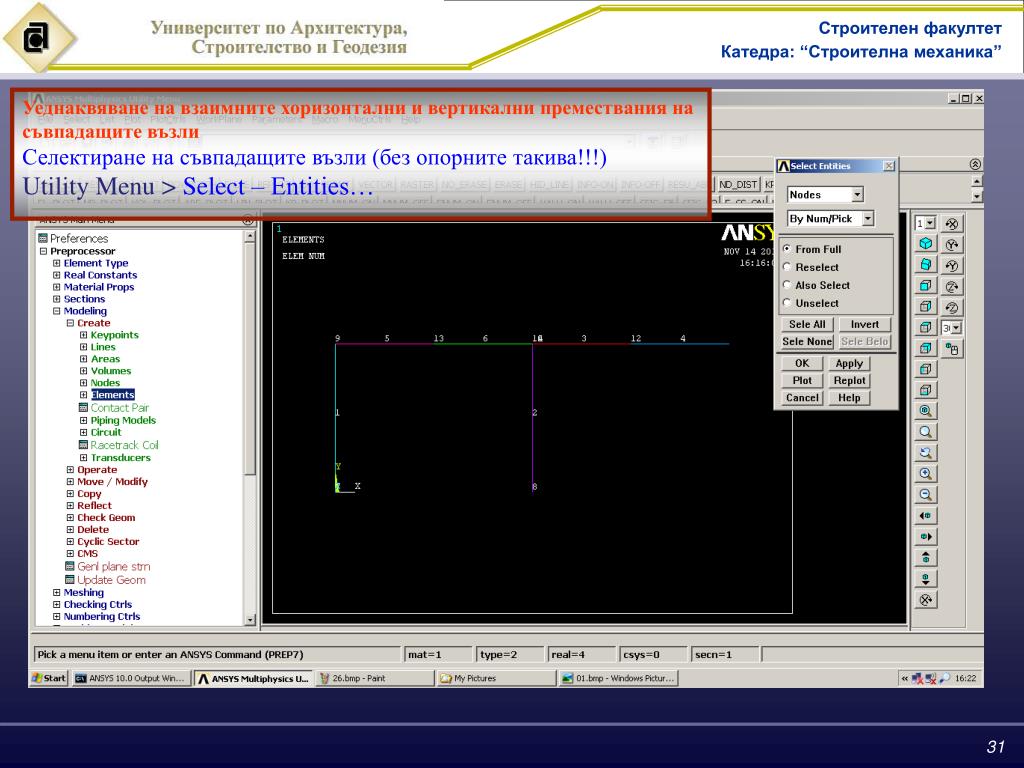The height and width of the screenshot is (768, 1024).
Task: Select the From Full radio button
Action: [x=787, y=249]
